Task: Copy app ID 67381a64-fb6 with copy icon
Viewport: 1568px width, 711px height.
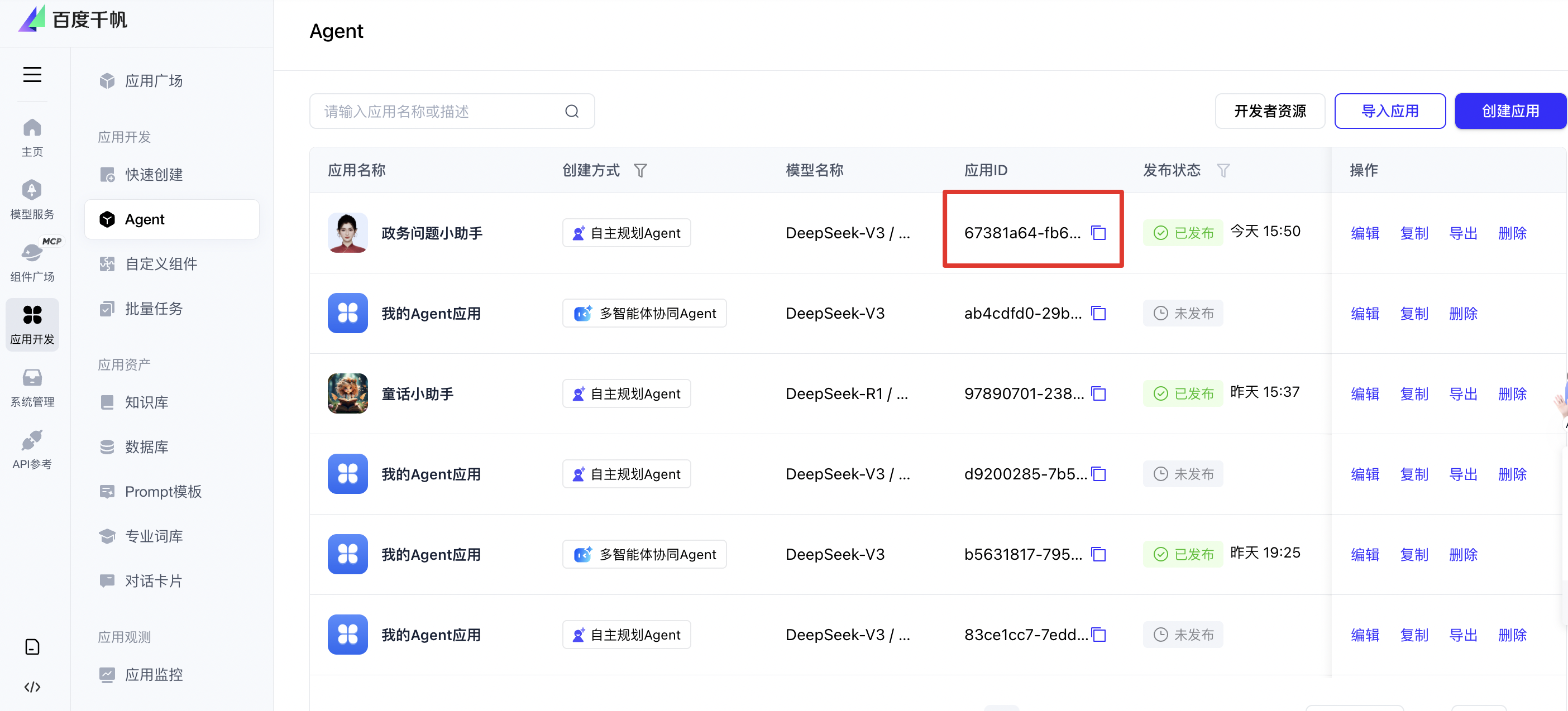Action: tap(1098, 233)
